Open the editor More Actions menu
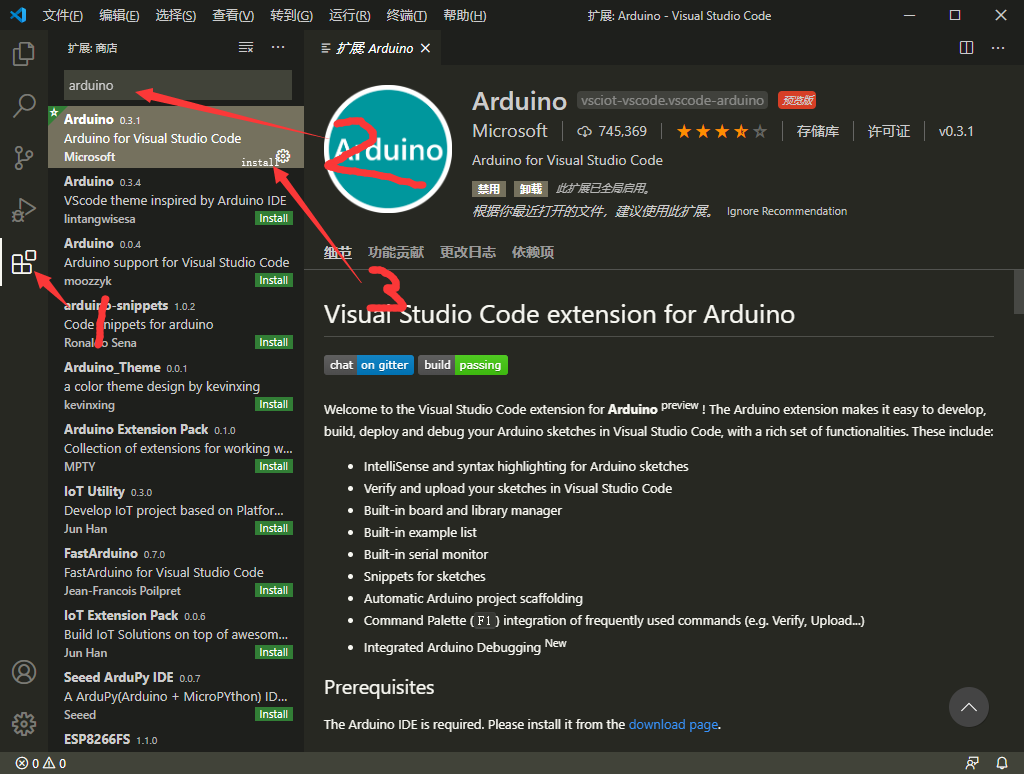This screenshot has height=774, width=1024. pos(997,46)
